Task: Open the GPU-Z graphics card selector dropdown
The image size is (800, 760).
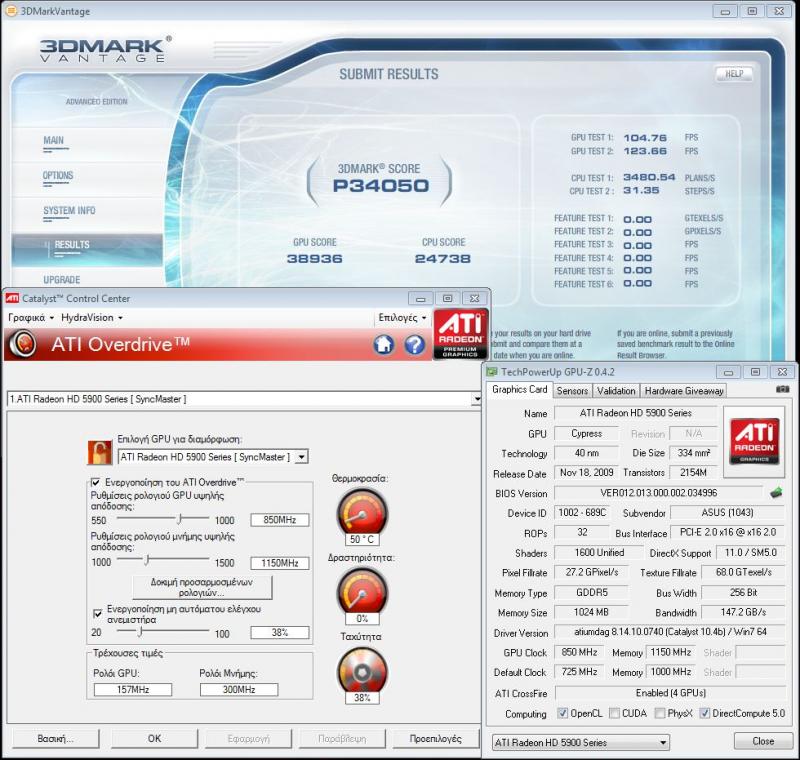Action: coord(581,742)
